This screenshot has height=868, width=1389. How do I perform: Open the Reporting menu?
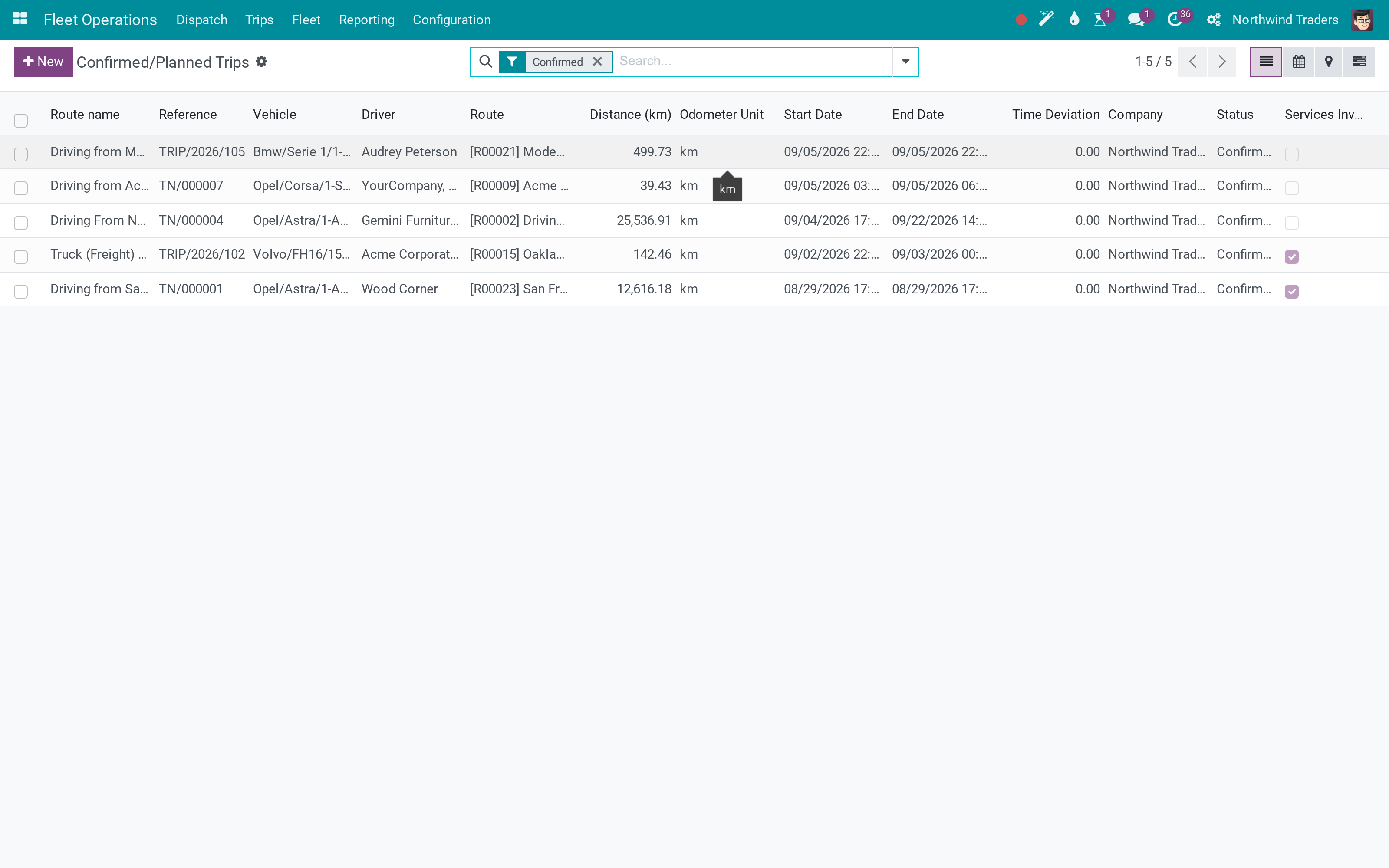[x=367, y=20]
